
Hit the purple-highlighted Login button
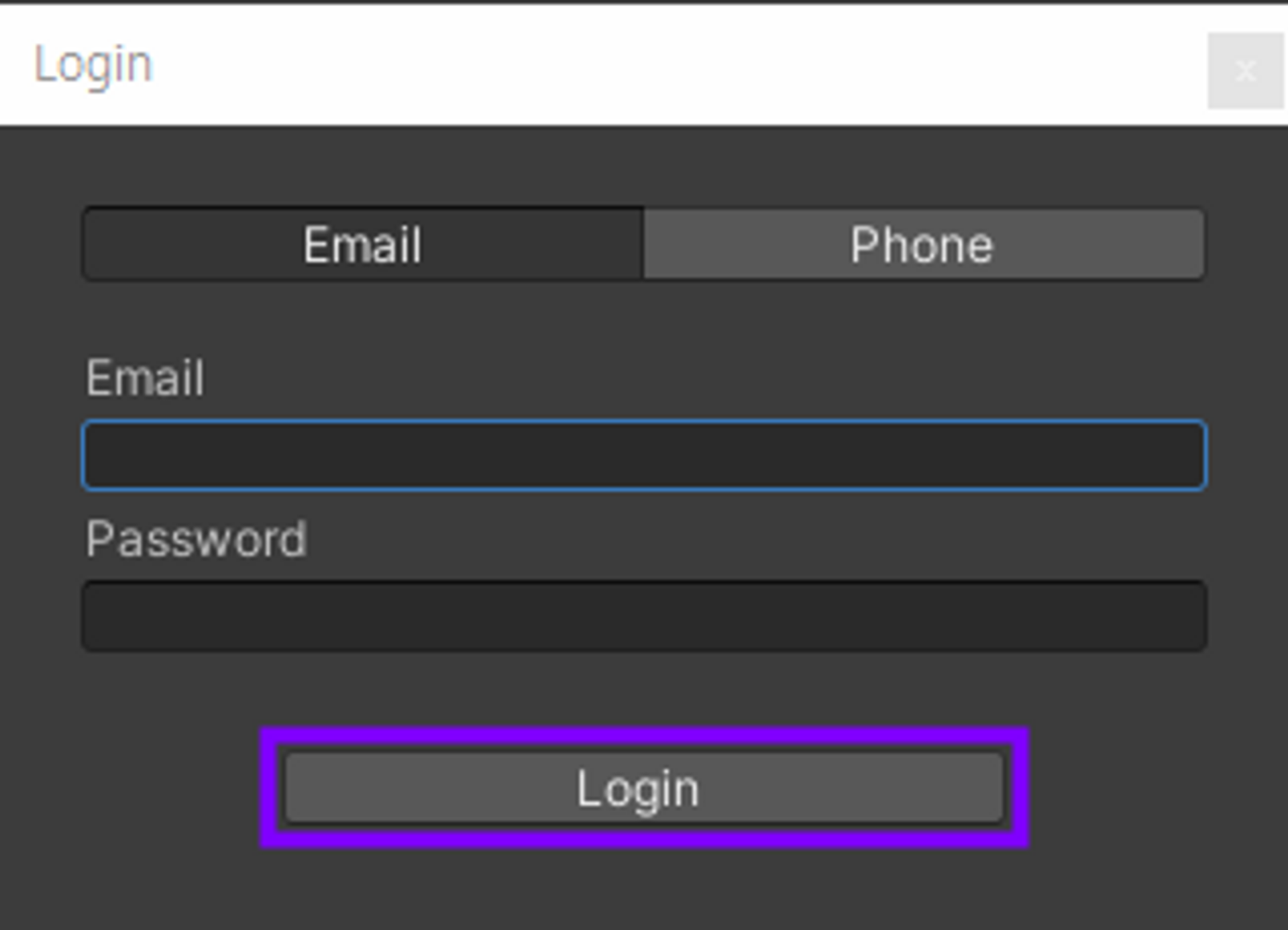pyautogui.click(x=644, y=788)
